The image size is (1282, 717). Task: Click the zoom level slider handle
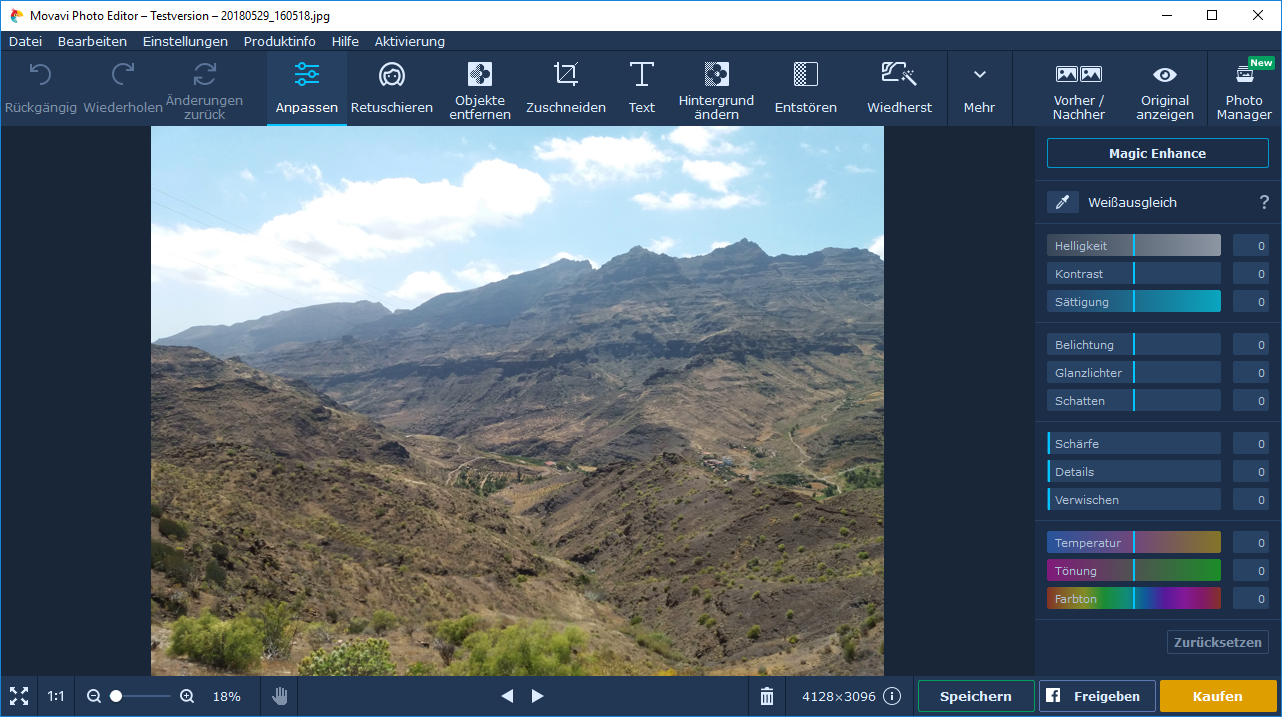click(x=116, y=696)
